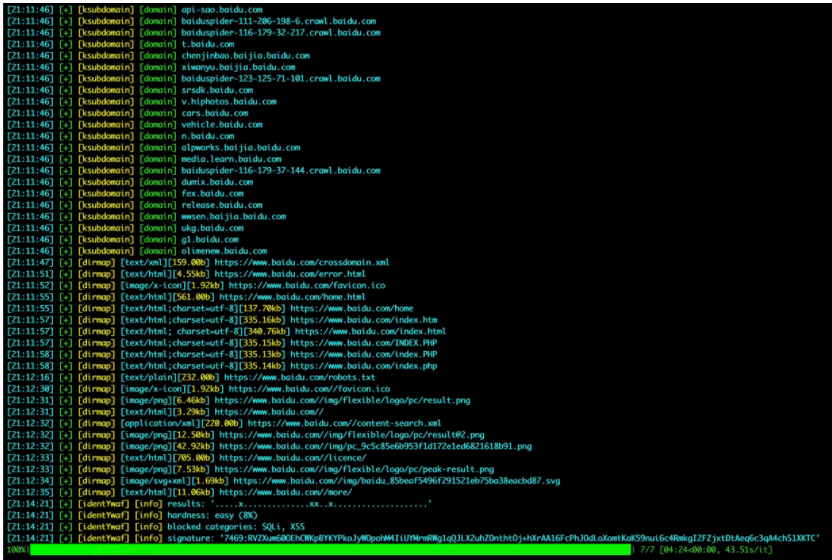Open the index.htm URL
The image size is (832, 560).
364,320
